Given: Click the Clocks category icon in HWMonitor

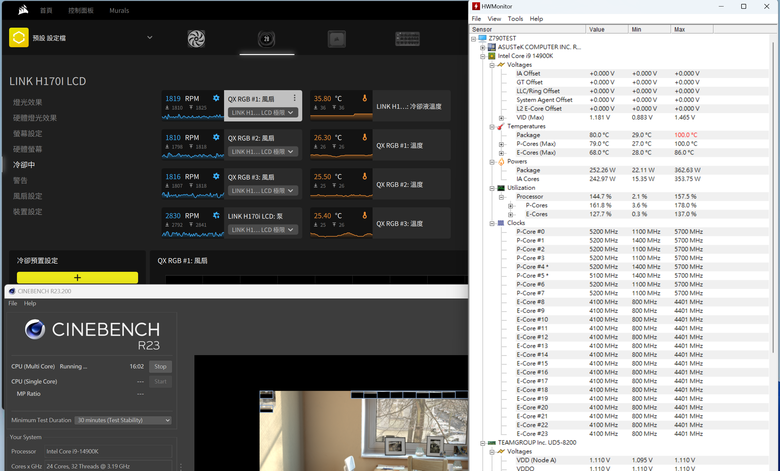Looking at the screenshot, I should point(501,223).
